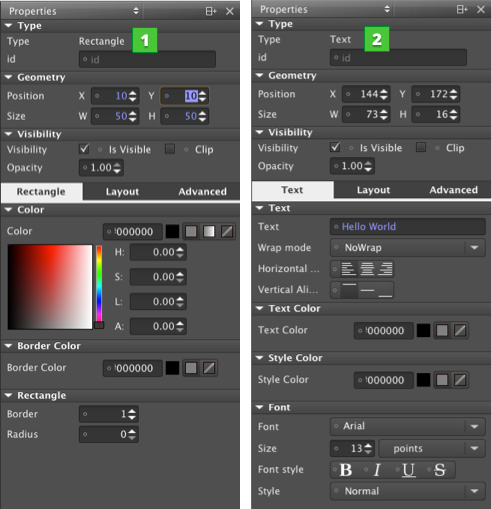The height and width of the screenshot is (509, 492).
Task: Click the id field in Rectangle panel
Action: point(147,59)
